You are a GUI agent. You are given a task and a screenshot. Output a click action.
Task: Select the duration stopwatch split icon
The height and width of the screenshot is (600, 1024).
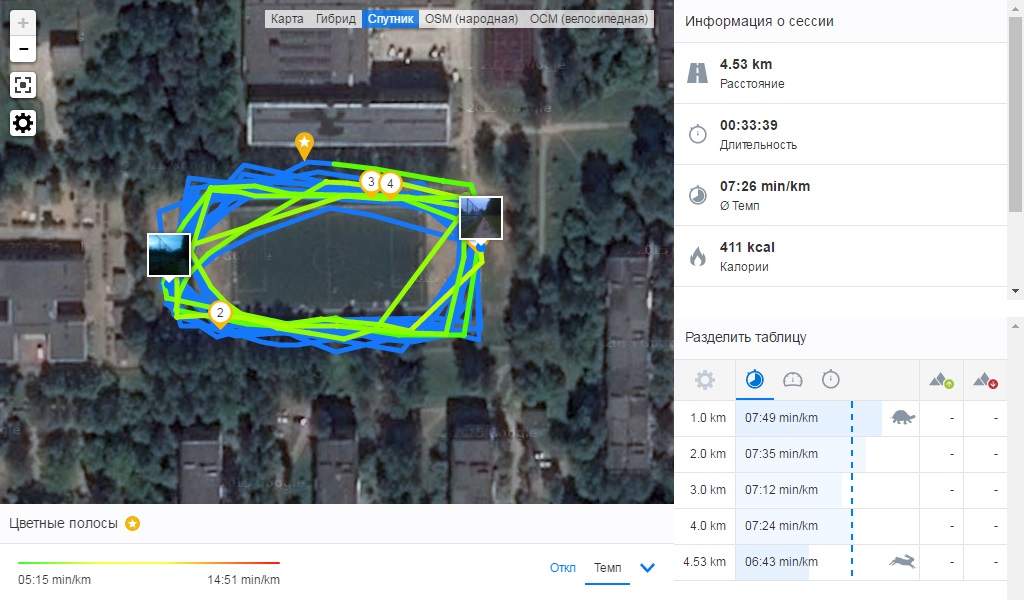click(x=830, y=379)
